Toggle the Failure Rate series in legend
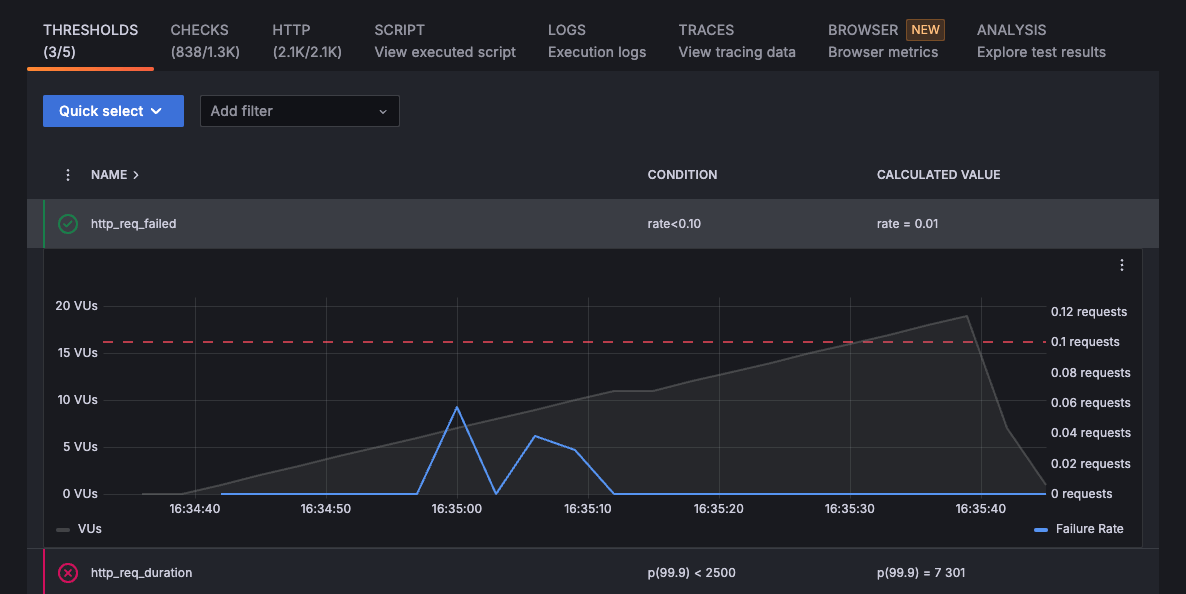The image size is (1186, 594). [1088, 529]
